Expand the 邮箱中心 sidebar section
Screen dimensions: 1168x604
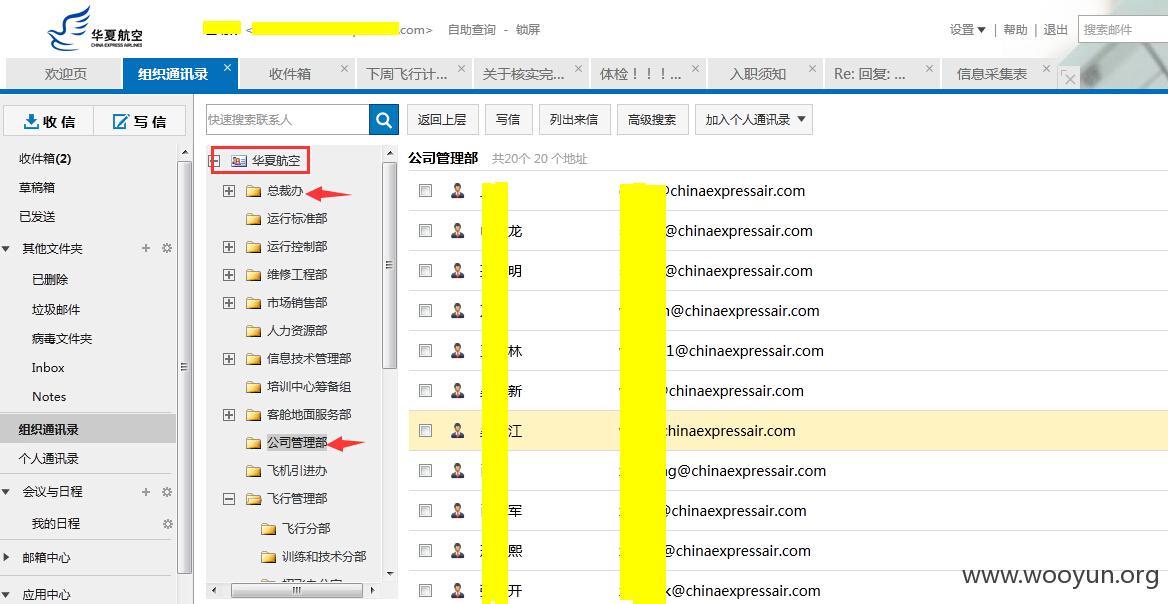pyautogui.click(x=7, y=557)
